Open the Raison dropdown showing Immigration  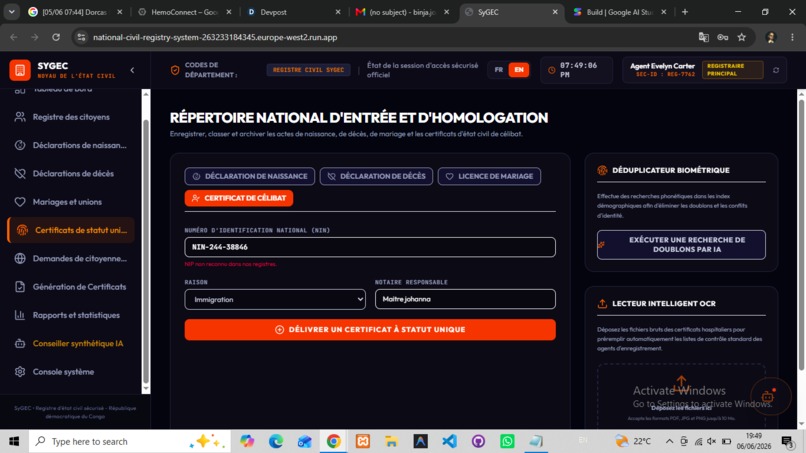tap(275, 299)
